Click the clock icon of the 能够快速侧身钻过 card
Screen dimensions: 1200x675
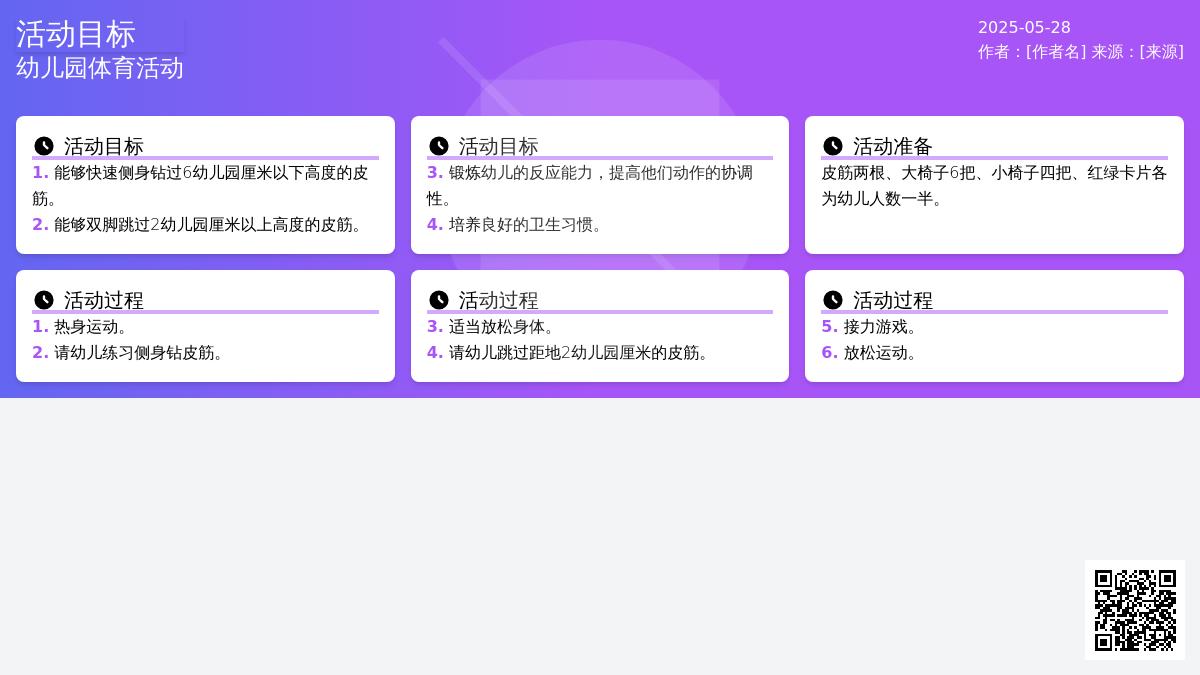click(x=44, y=146)
